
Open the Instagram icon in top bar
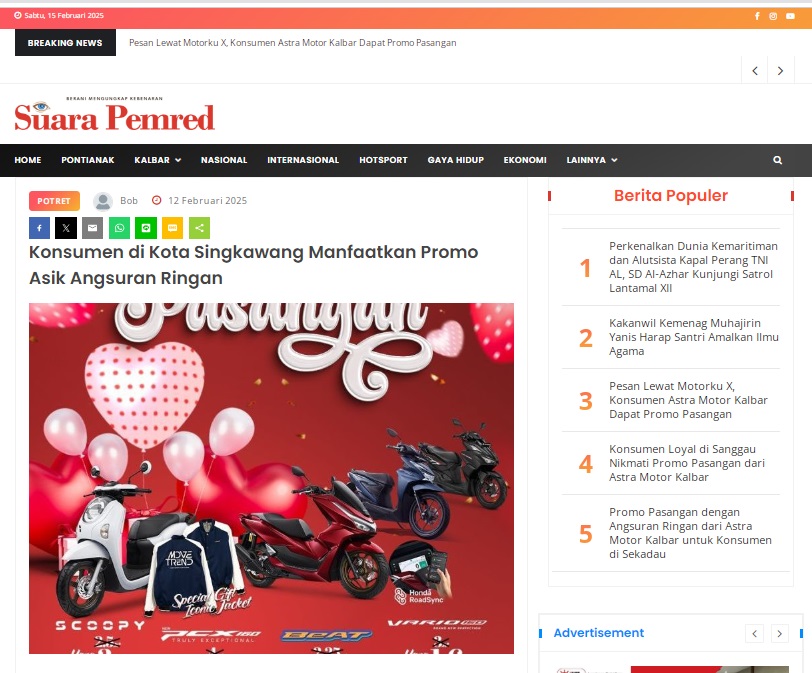[773, 16]
